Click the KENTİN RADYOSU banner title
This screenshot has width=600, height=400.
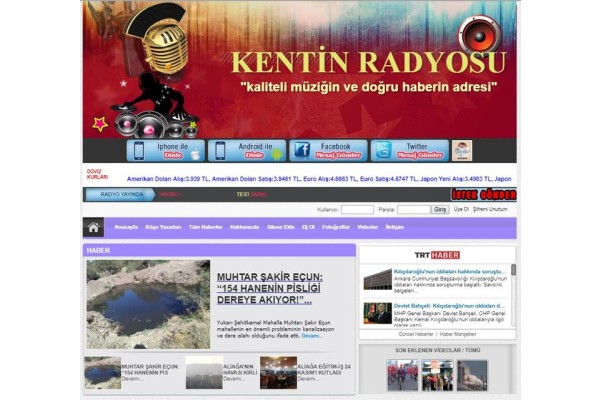coord(369,61)
